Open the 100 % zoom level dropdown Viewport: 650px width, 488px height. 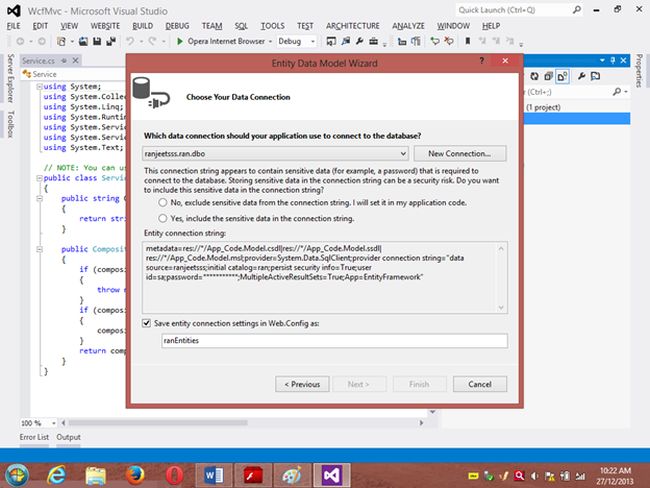[x=53, y=423]
